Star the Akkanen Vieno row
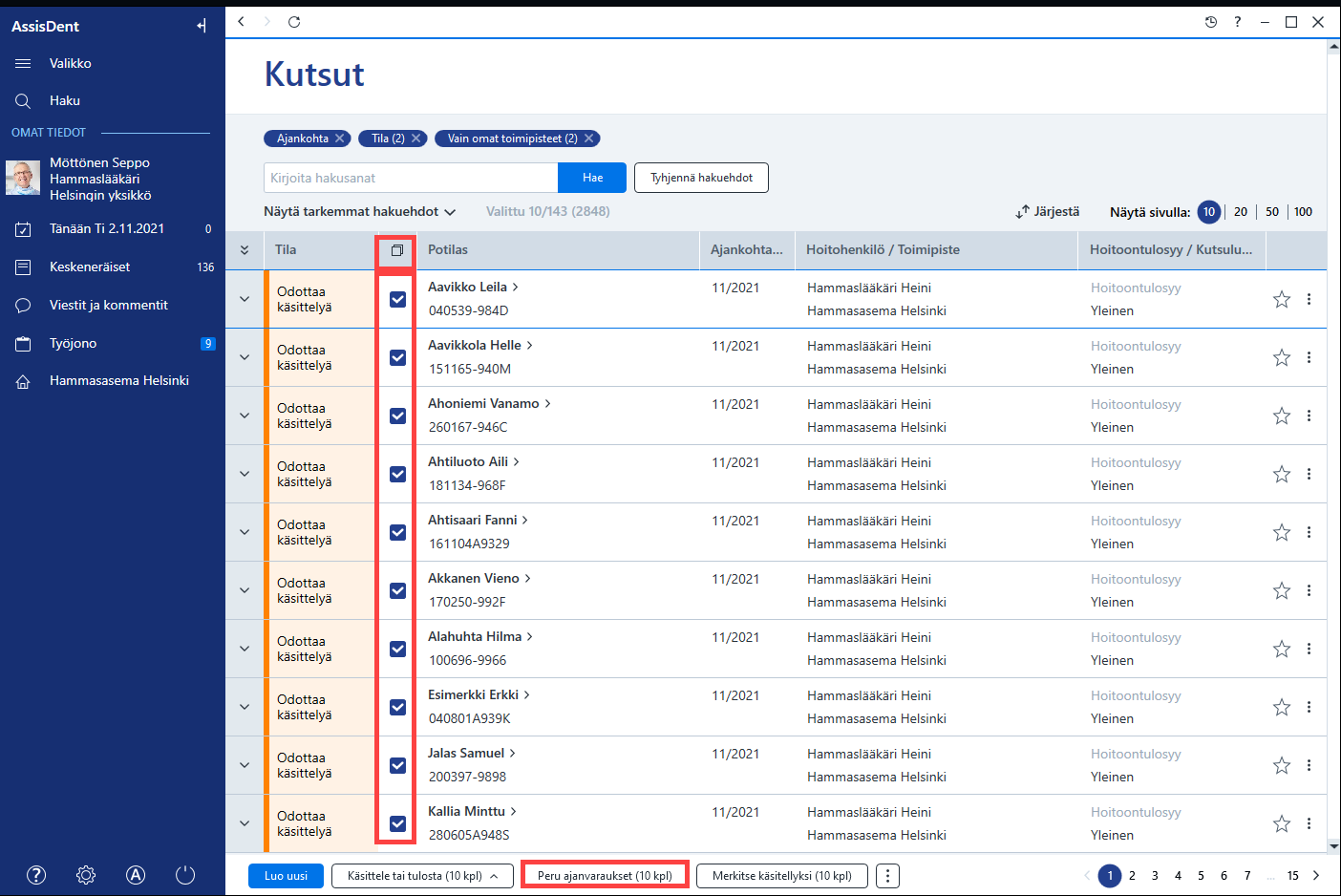Image resolution: width=1341 pixels, height=896 pixels. point(1282,590)
